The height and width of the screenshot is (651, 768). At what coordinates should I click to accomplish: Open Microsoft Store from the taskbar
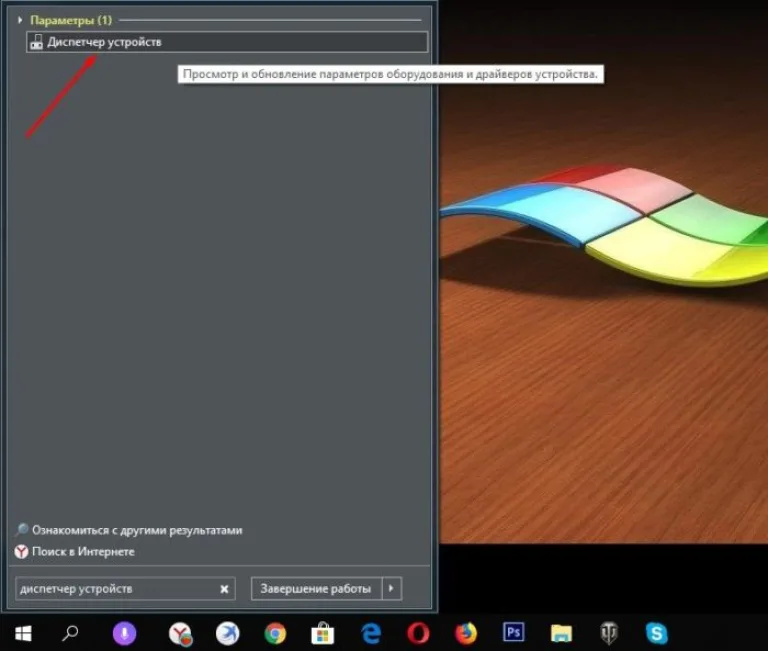click(323, 633)
